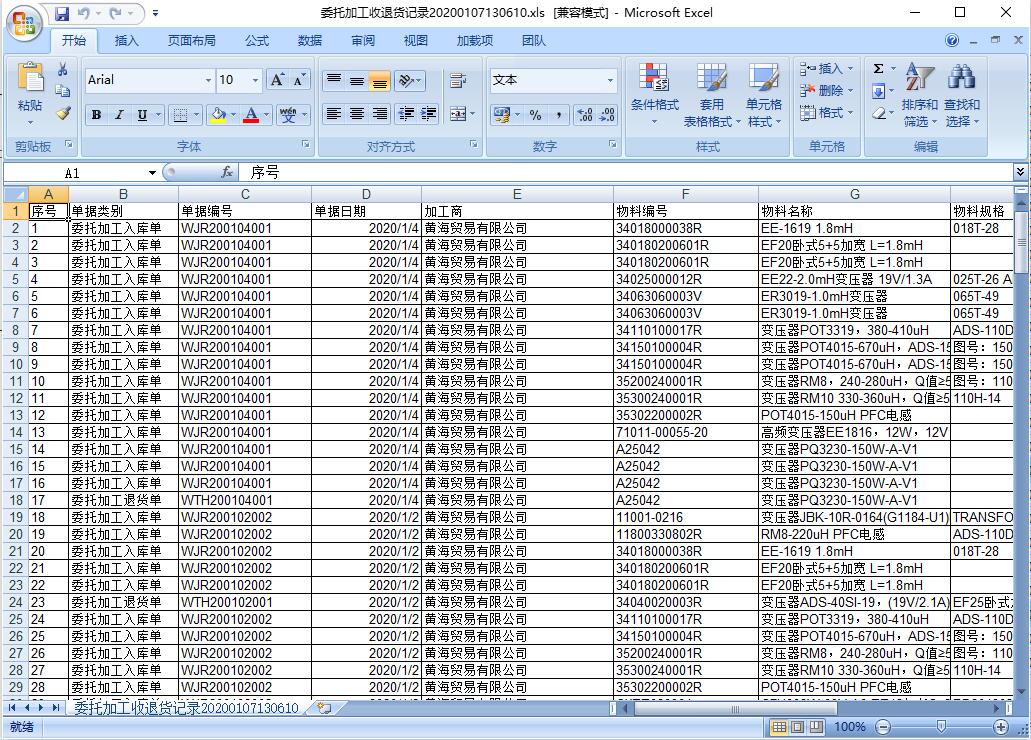Apply percent style format icon
The width and height of the screenshot is (1031, 740).
click(536, 114)
